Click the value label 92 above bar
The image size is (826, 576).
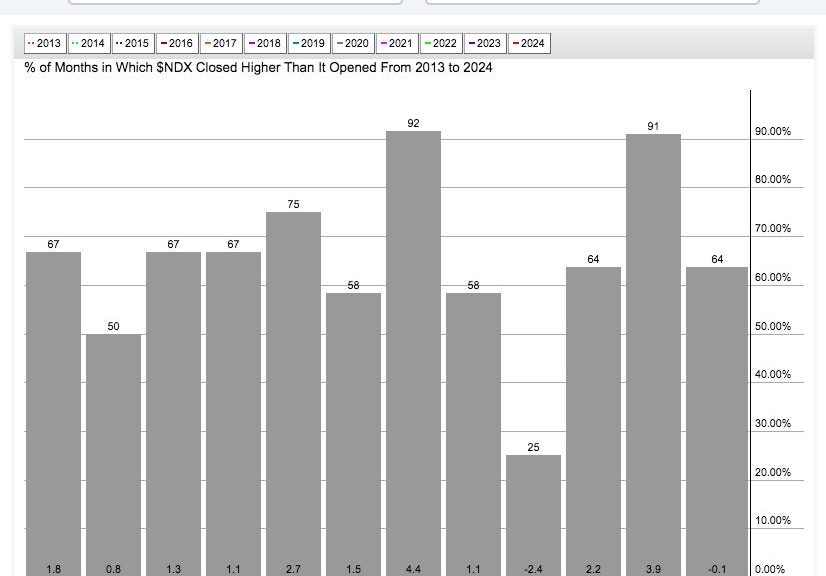(414, 123)
